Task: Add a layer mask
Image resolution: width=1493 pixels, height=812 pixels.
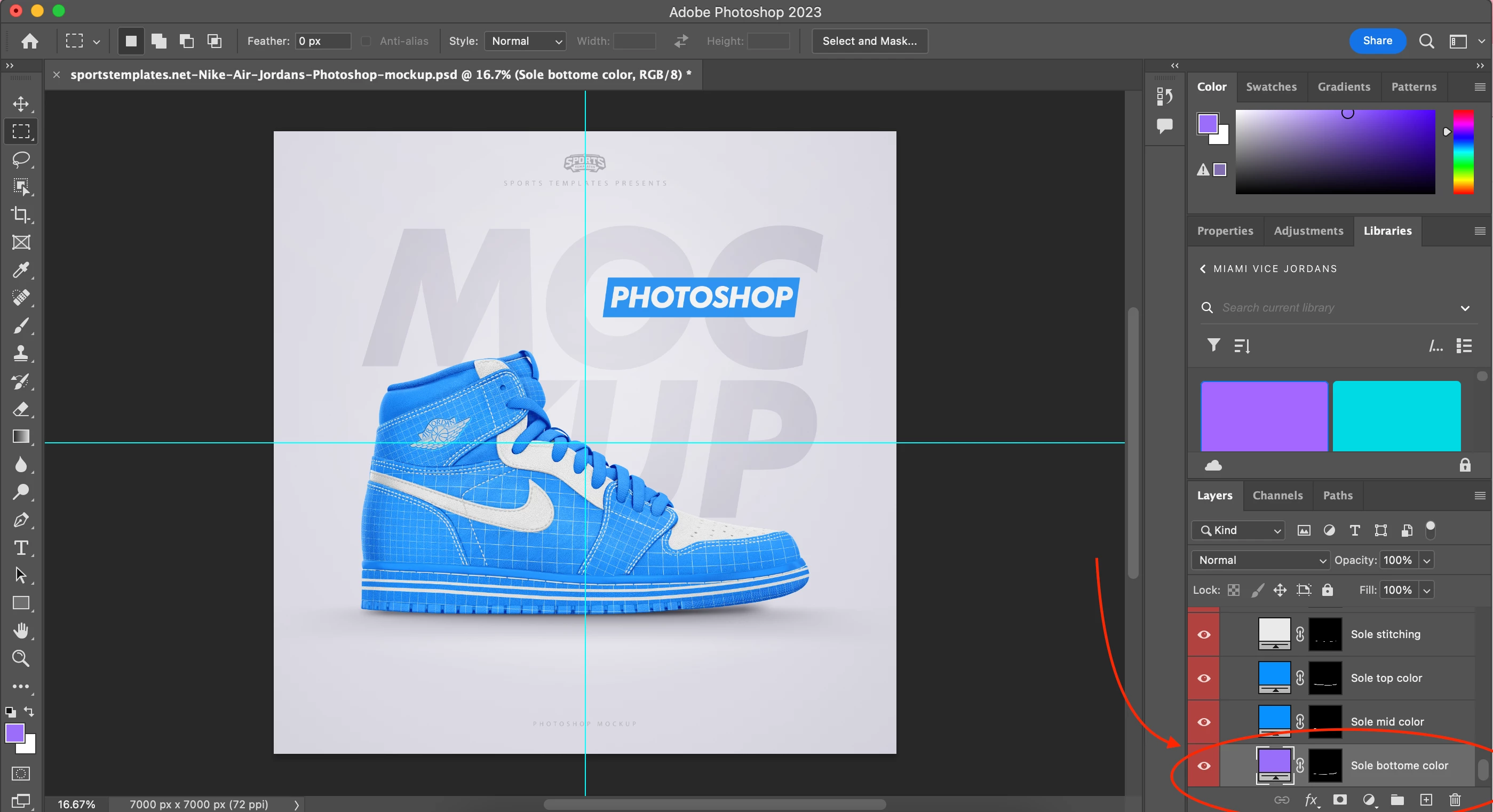Action: pyautogui.click(x=1339, y=800)
